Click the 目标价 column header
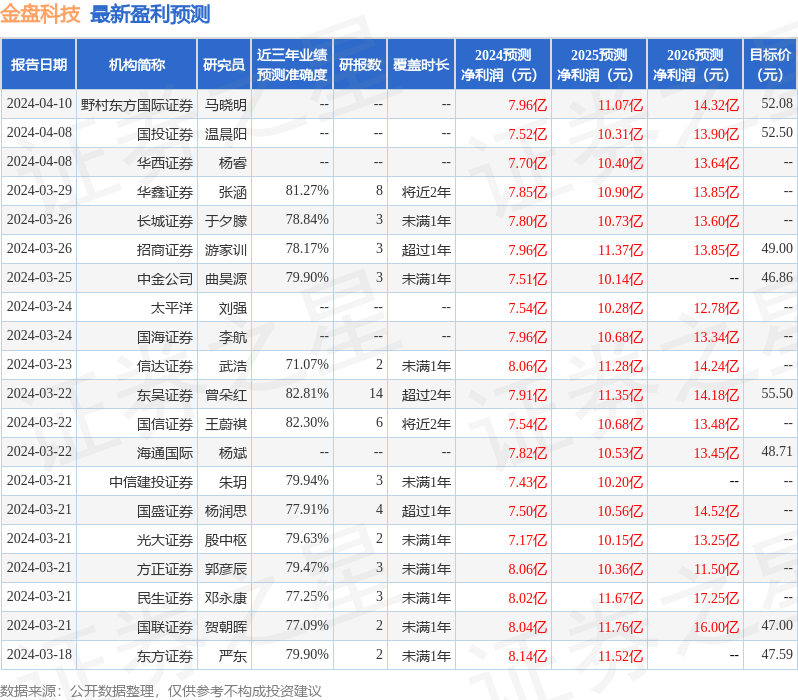798x700 pixels. click(771, 65)
